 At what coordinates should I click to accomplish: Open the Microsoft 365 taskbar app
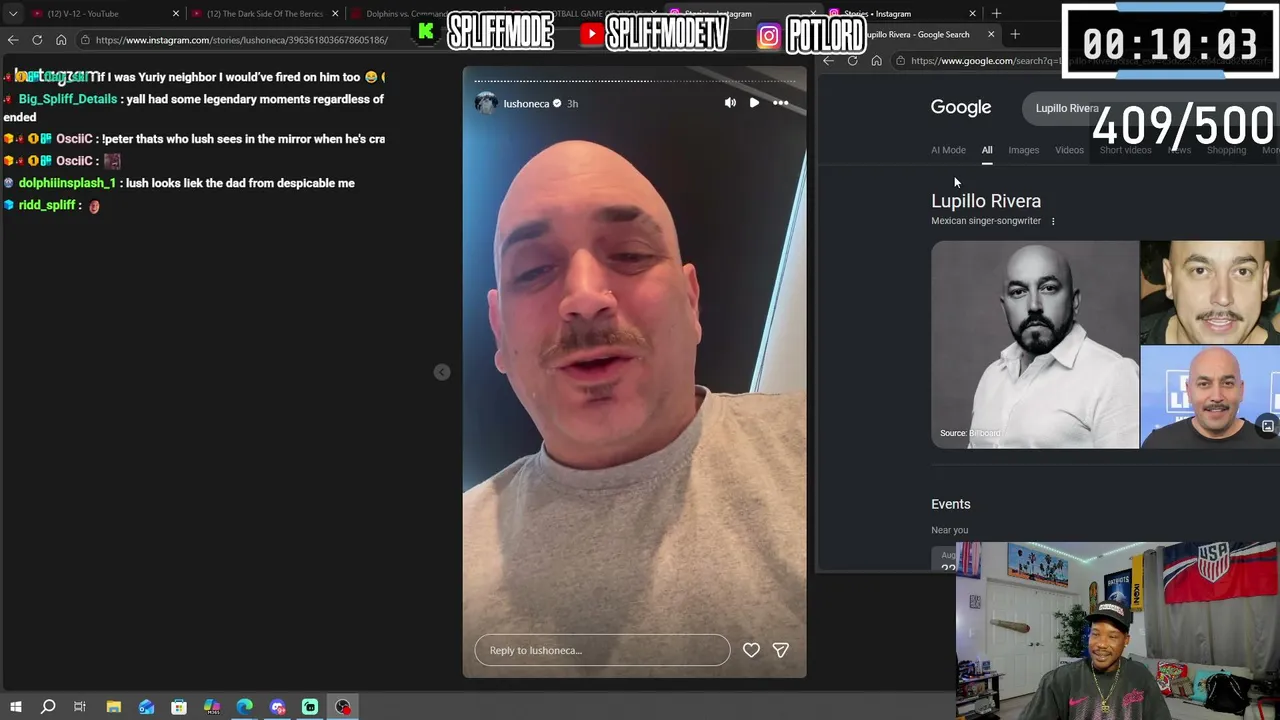click(x=212, y=707)
